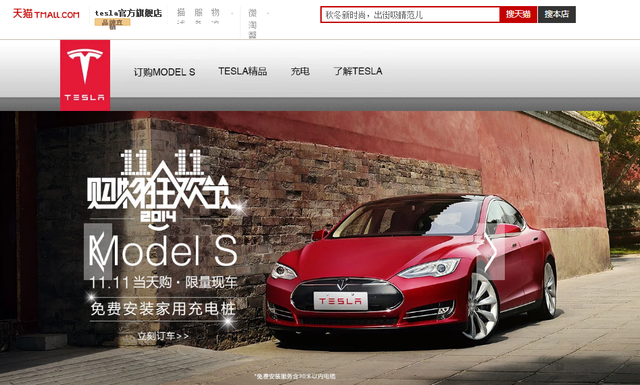Click the Tmall.com logo
Screen dimensions: 640x385
coord(46,14)
